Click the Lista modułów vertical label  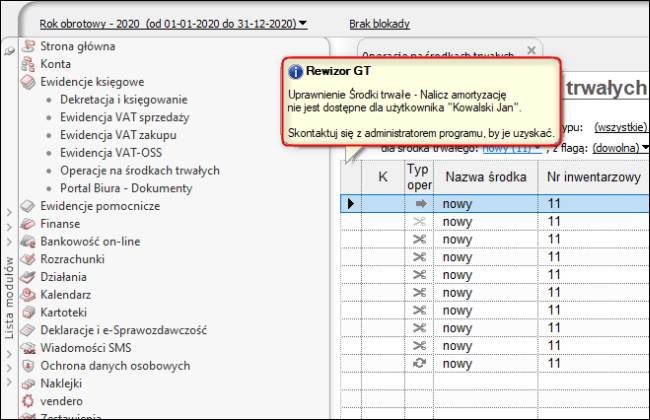pos(9,298)
